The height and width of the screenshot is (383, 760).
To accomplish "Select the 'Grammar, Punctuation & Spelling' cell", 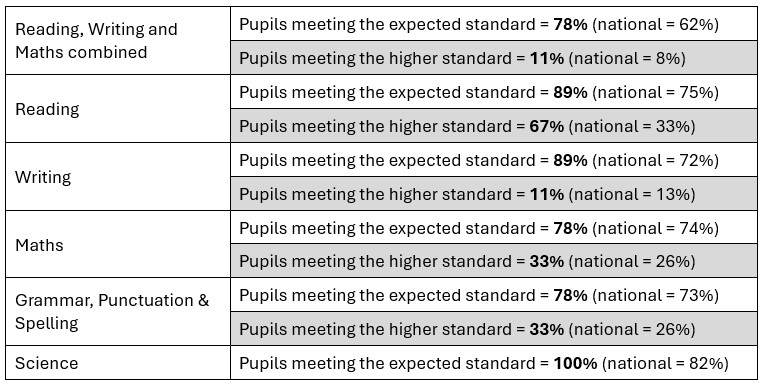I will coord(118,312).
